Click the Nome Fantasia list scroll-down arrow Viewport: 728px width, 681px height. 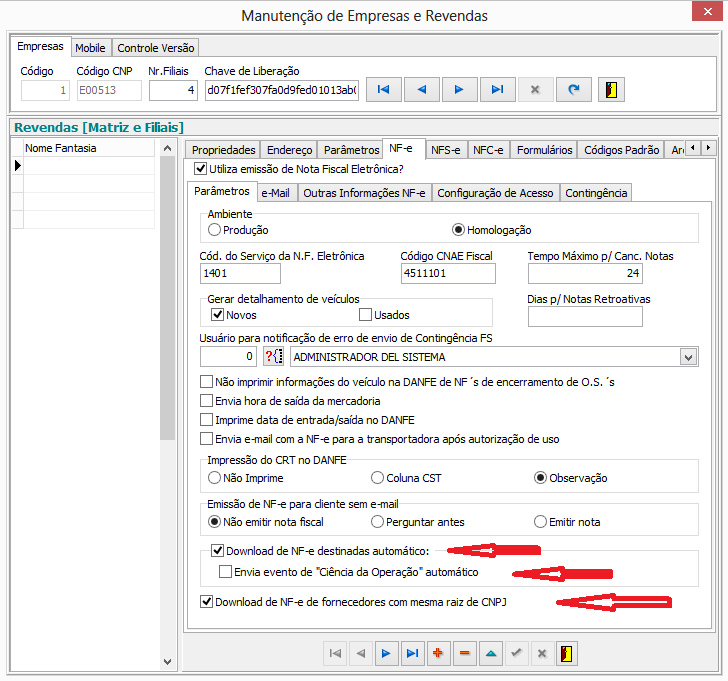pyautogui.click(x=168, y=661)
